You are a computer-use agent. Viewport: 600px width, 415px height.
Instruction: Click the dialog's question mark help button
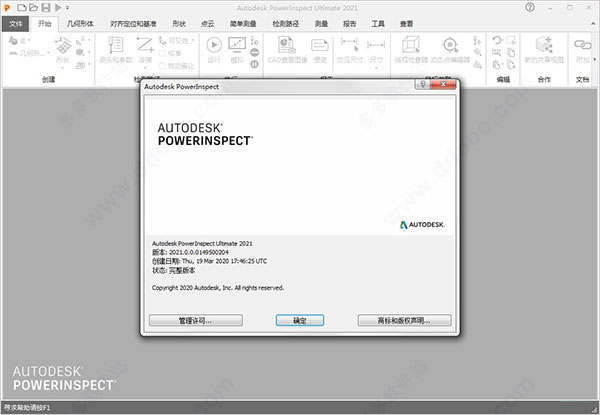click(422, 84)
